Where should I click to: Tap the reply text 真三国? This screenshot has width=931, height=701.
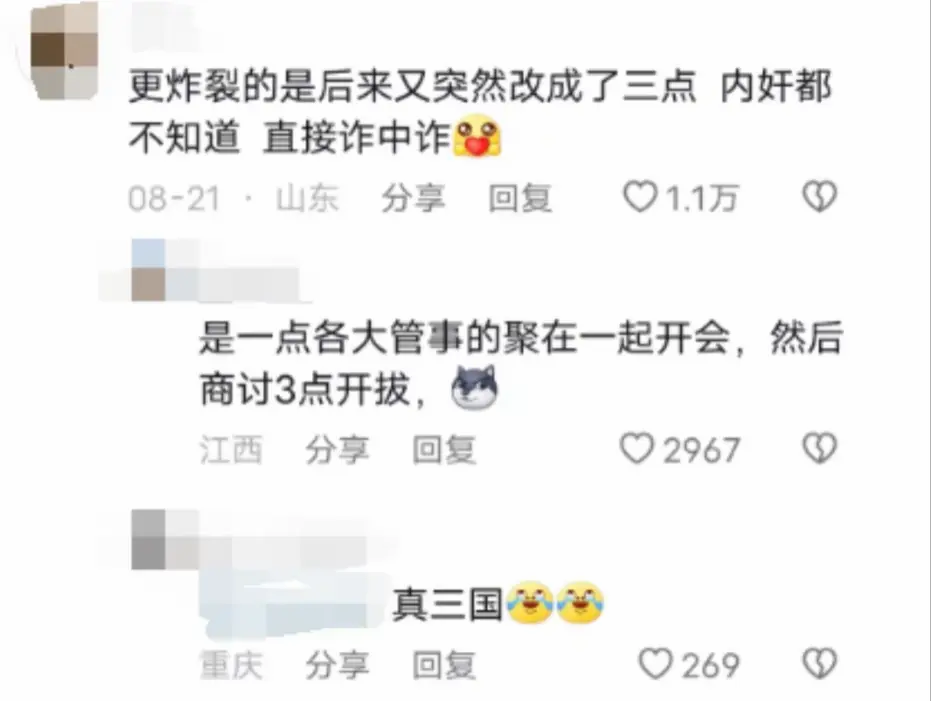point(448,604)
